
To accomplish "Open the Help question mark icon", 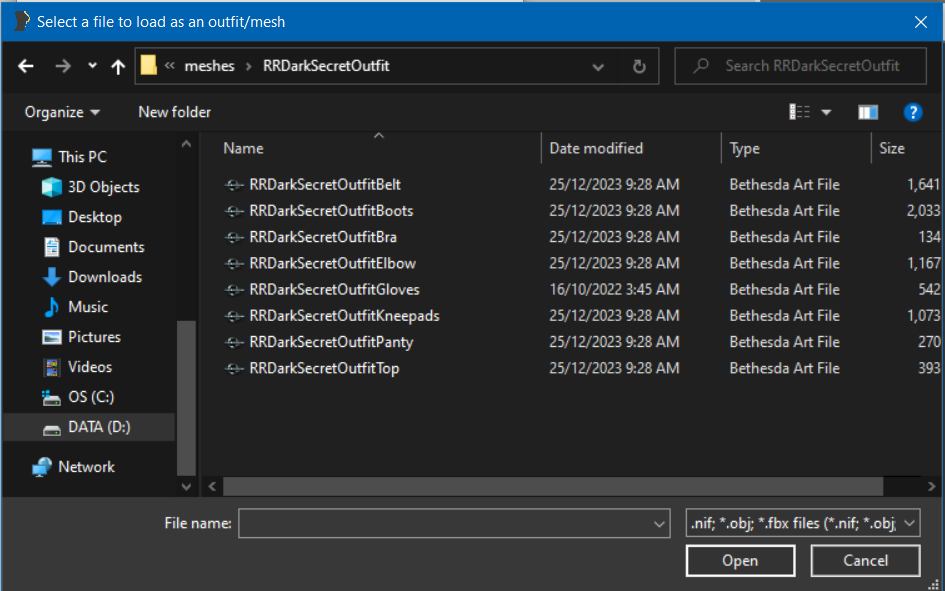I will [x=912, y=112].
